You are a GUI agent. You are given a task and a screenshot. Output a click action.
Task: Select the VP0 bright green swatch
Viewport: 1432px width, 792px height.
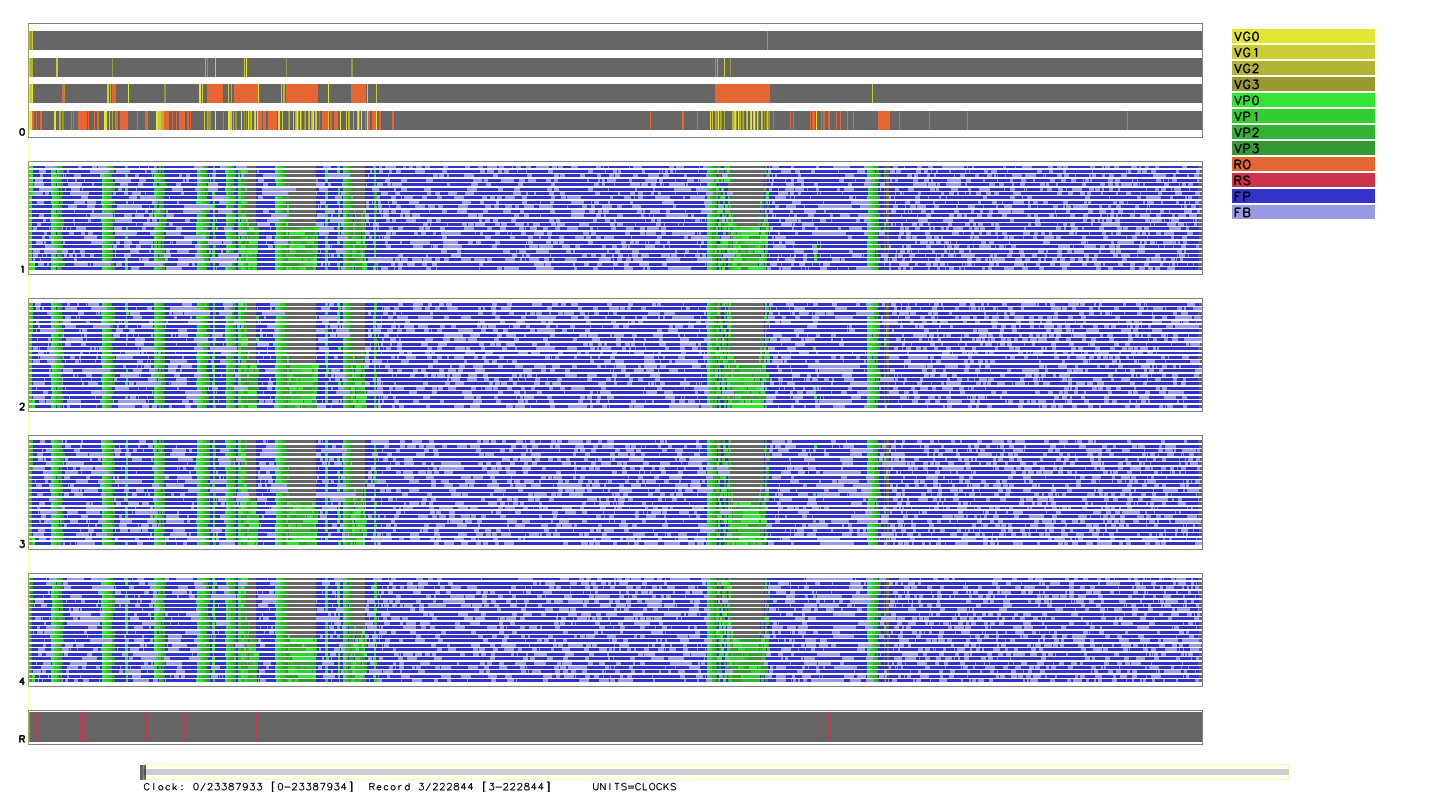[1302, 100]
